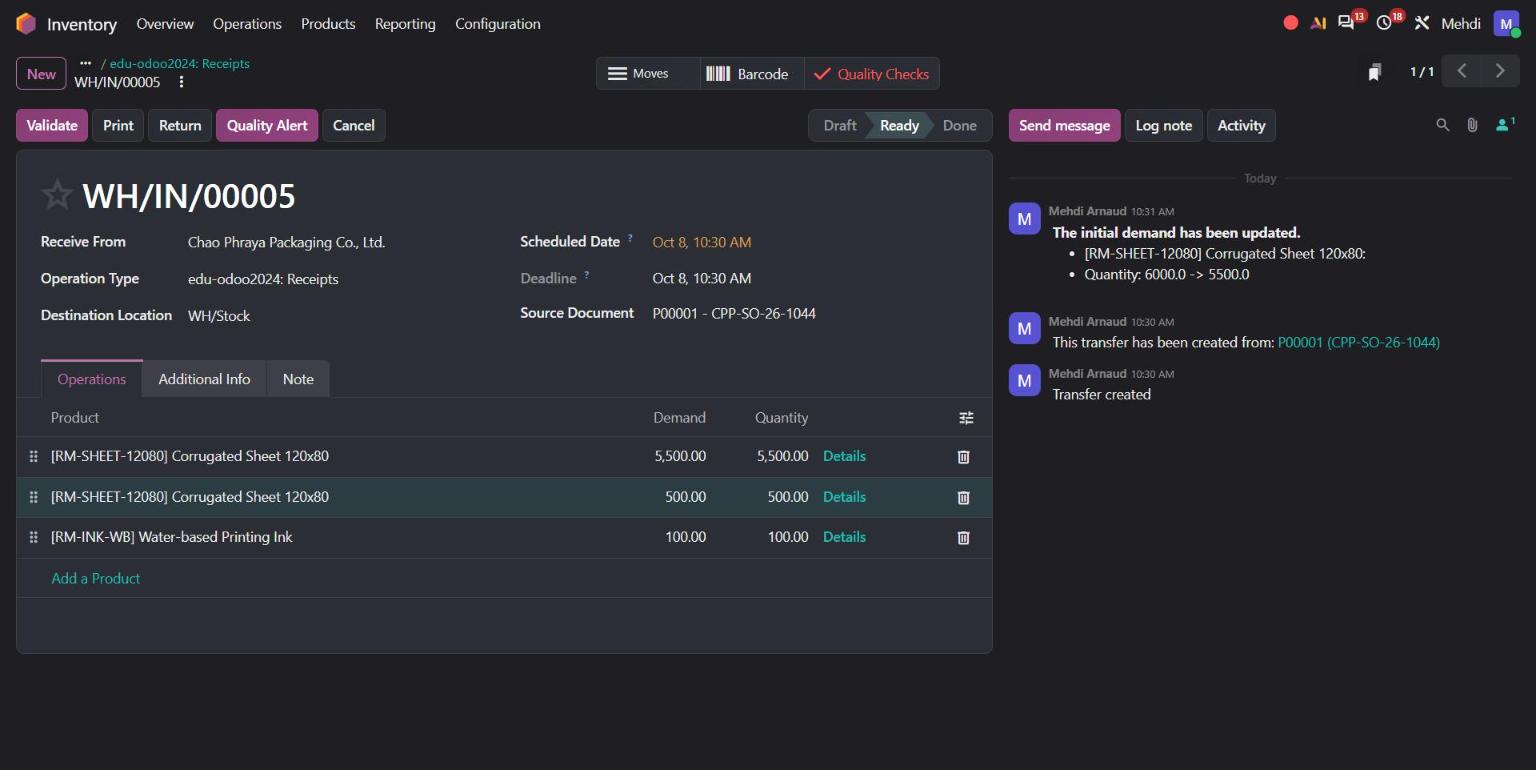1536x770 pixels.
Task: Grab the drag handle of the Printing Ink row
Action: click(x=33, y=537)
